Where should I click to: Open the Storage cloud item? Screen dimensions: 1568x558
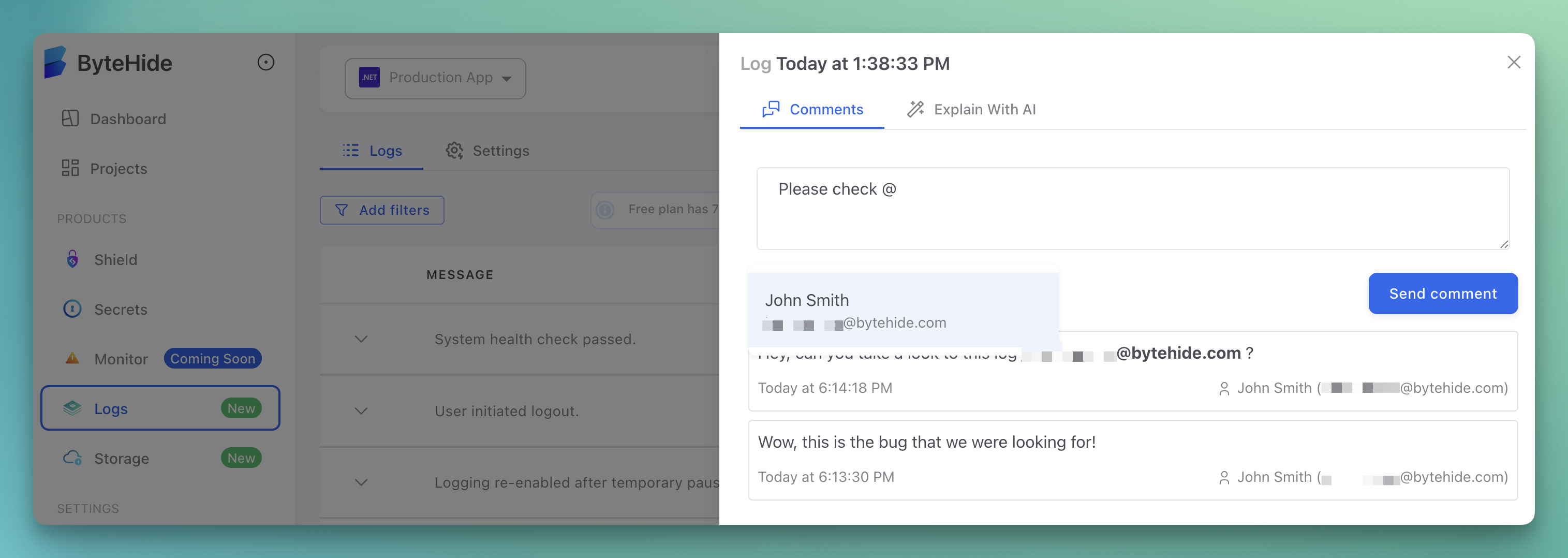(121, 458)
